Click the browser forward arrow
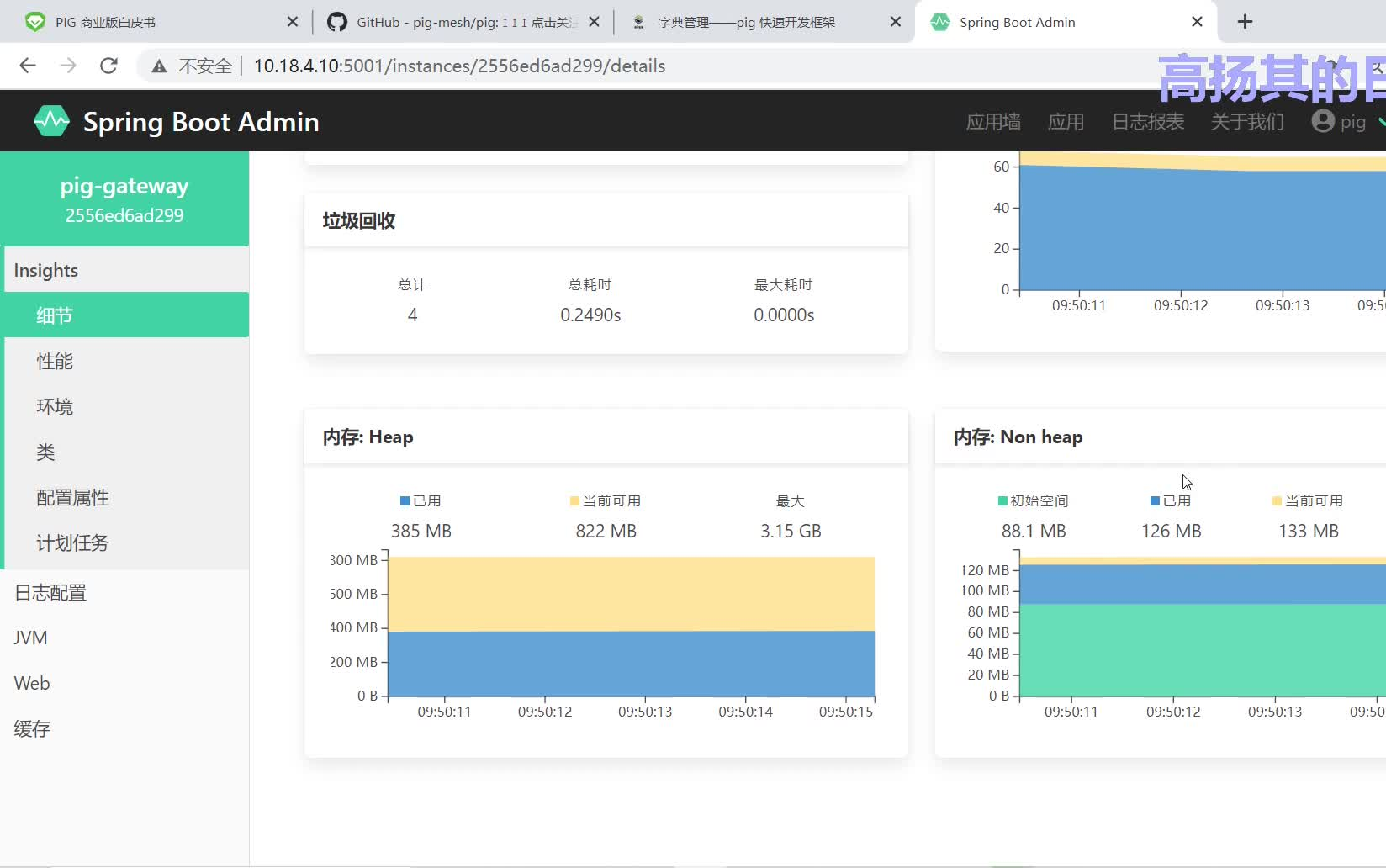 coord(68,66)
